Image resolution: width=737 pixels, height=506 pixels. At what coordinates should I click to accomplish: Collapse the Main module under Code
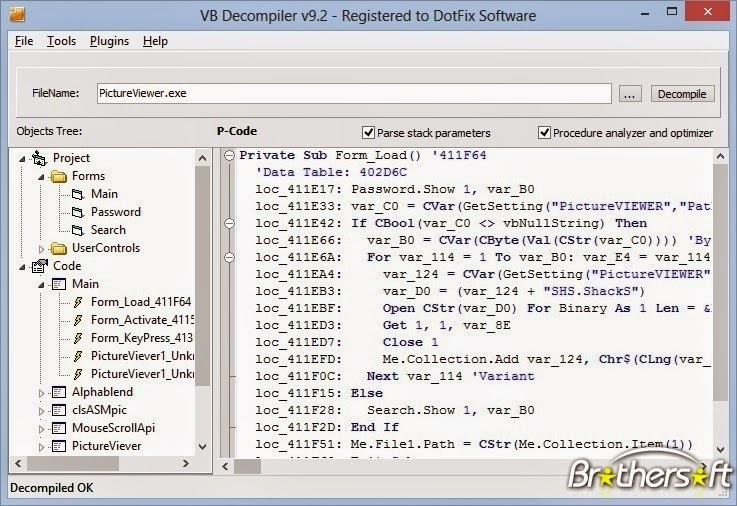41,285
